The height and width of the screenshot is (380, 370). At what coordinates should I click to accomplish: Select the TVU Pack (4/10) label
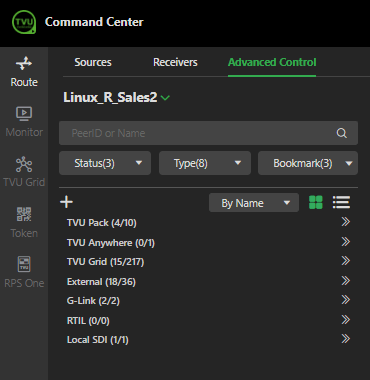click(x=102, y=223)
